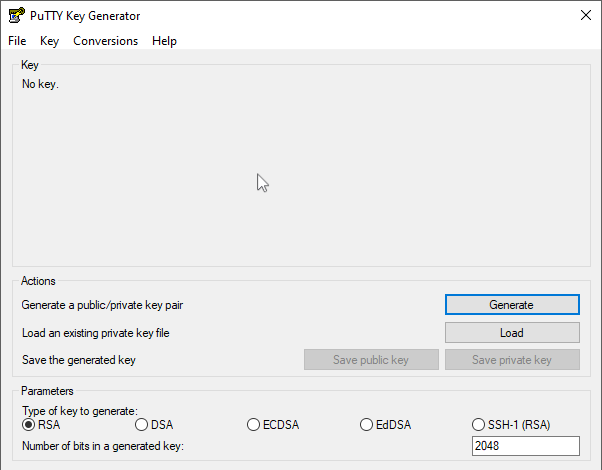This screenshot has height=470, width=602.
Task: Select the RSA key type
Action: click(29, 425)
